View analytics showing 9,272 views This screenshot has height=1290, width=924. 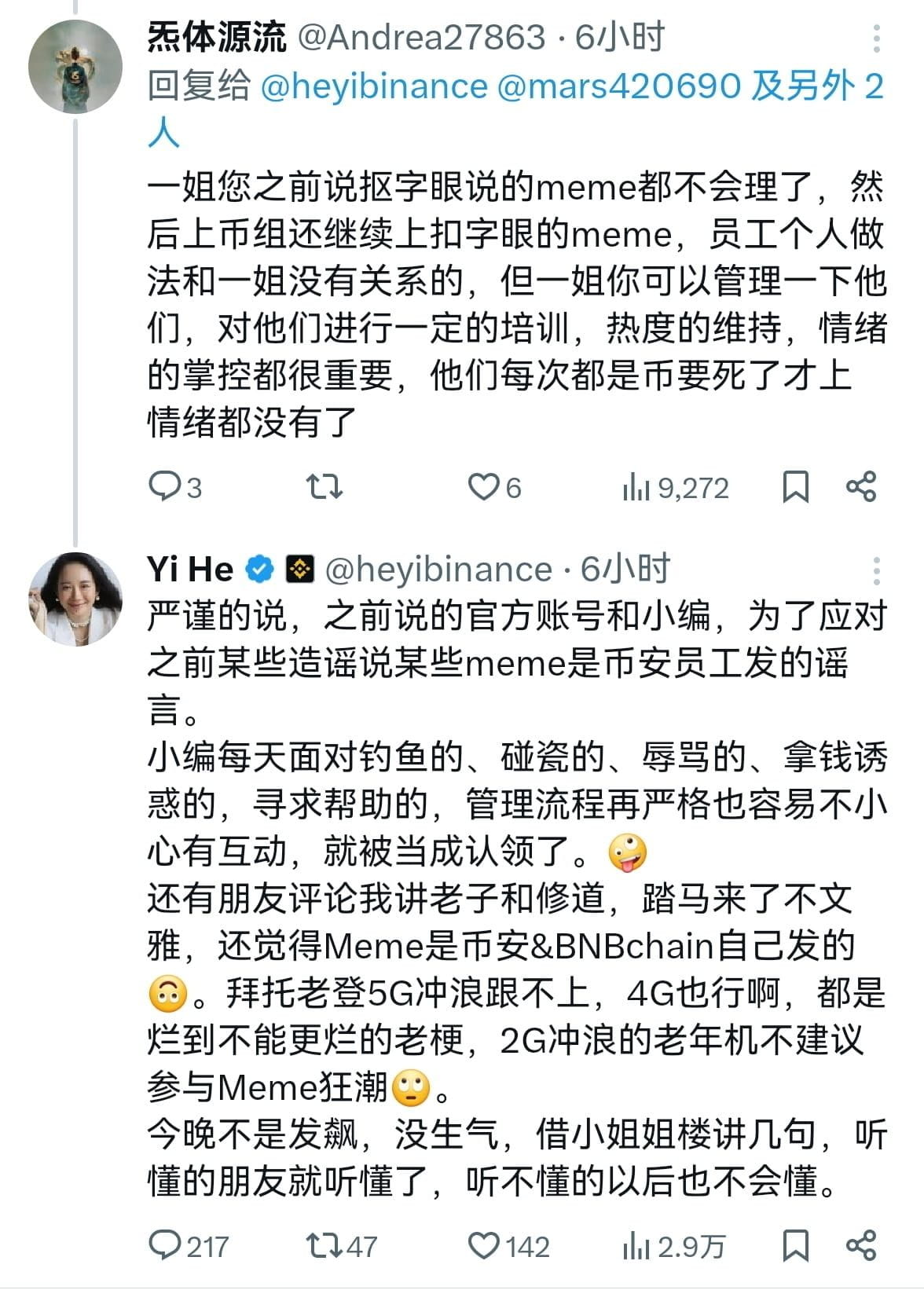(x=676, y=488)
